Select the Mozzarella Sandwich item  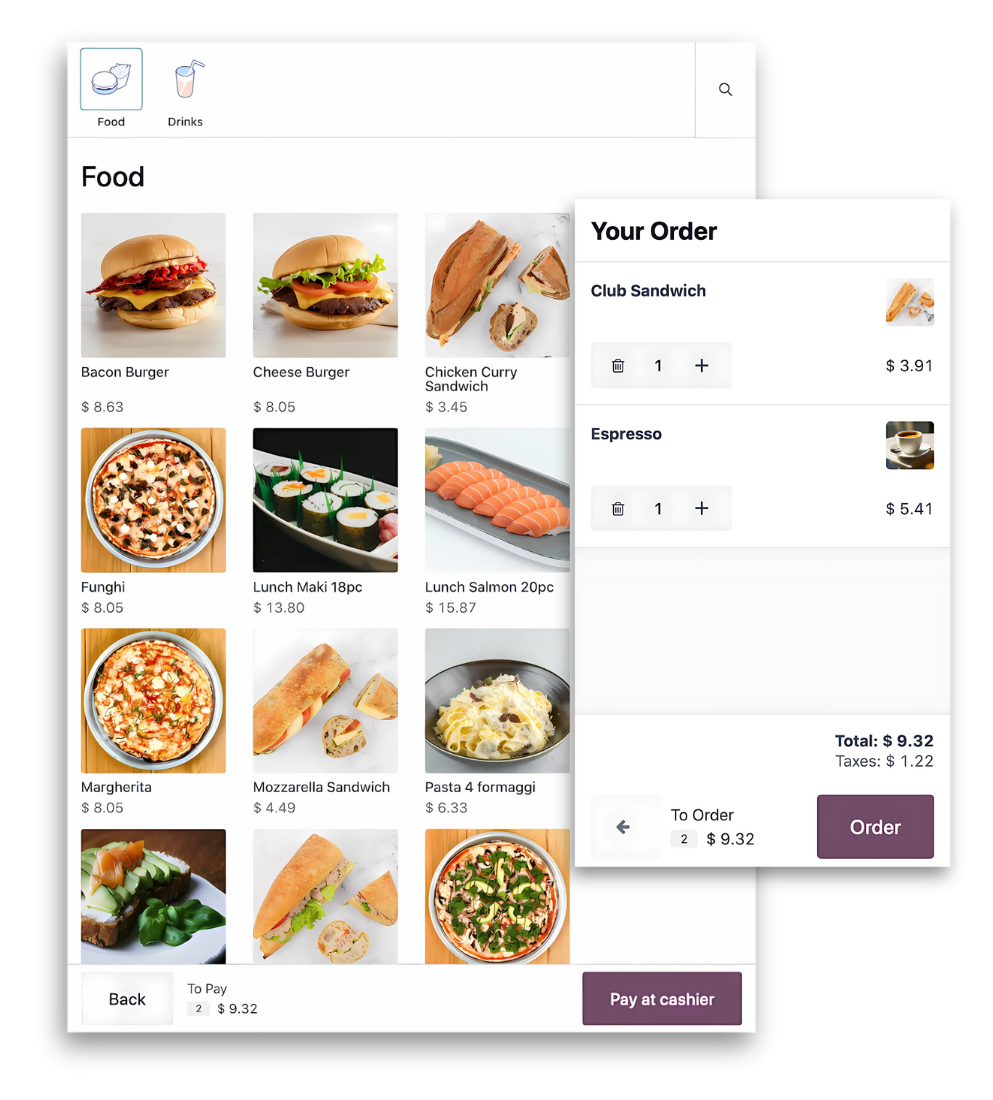click(325, 701)
